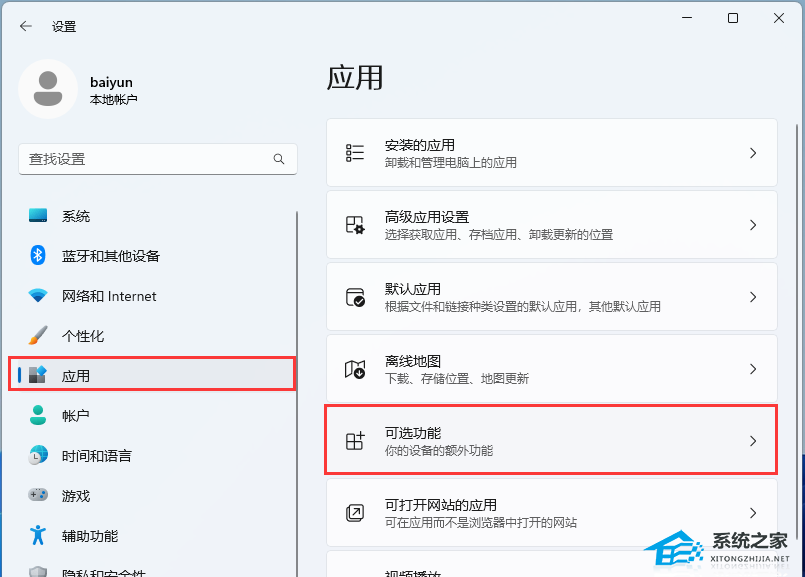Expand 安装的应用 using its chevron

click(753, 153)
